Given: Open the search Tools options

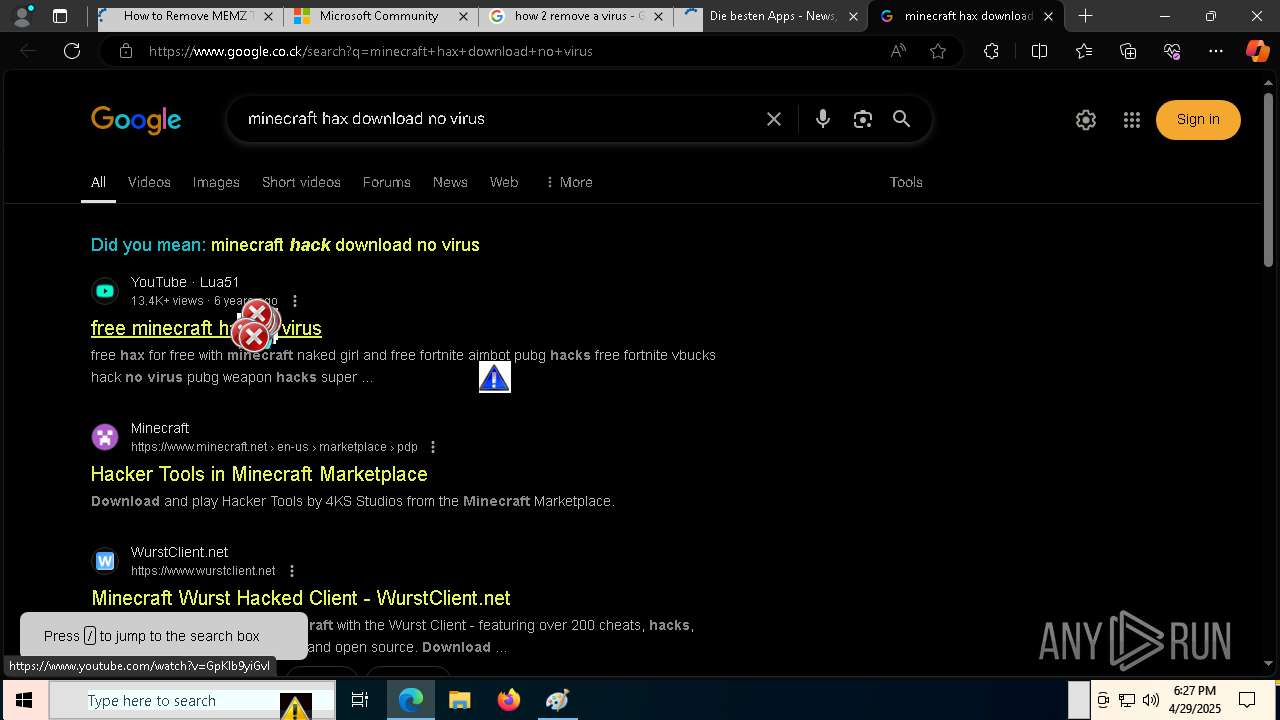Looking at the screenshot, I should point(906,182).
